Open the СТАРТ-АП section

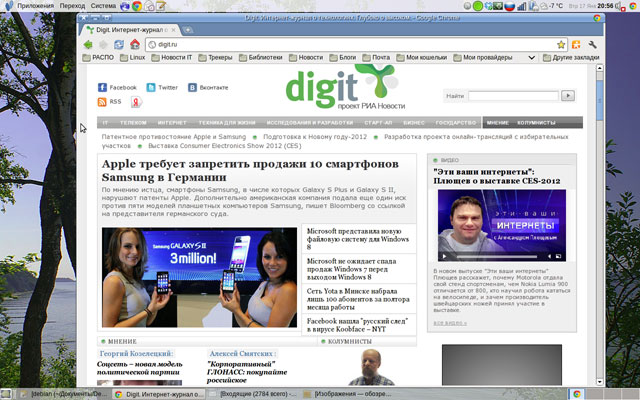click(x=378, y=122)
